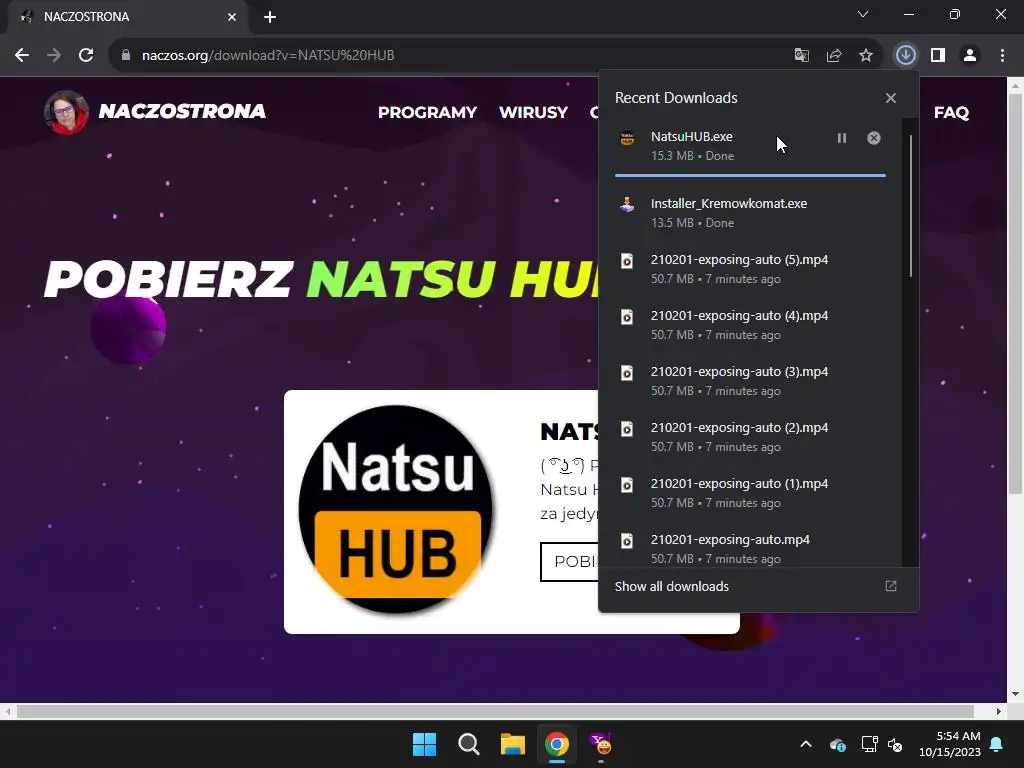Click the downloads panel scrollbar
This screenshot has width=1024, height=768.
[x=910, y=206]
